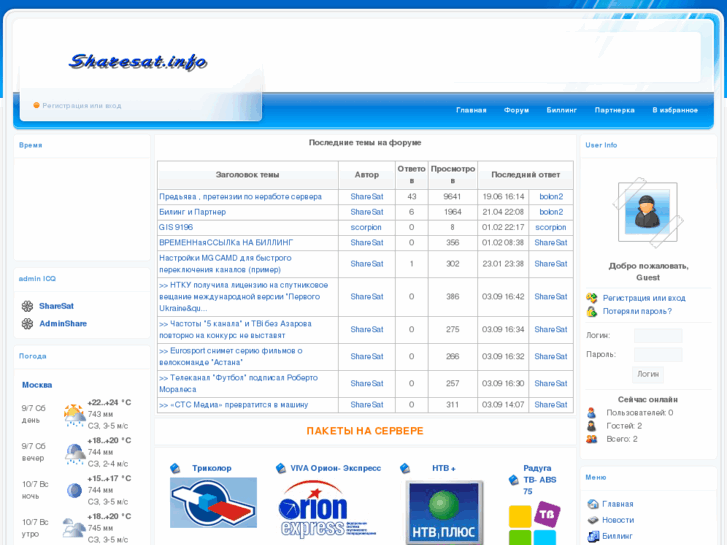This screenshot has height=545, width=727.
Task: Click the Заголовок темы column header
Action: (x=248, y=175)
